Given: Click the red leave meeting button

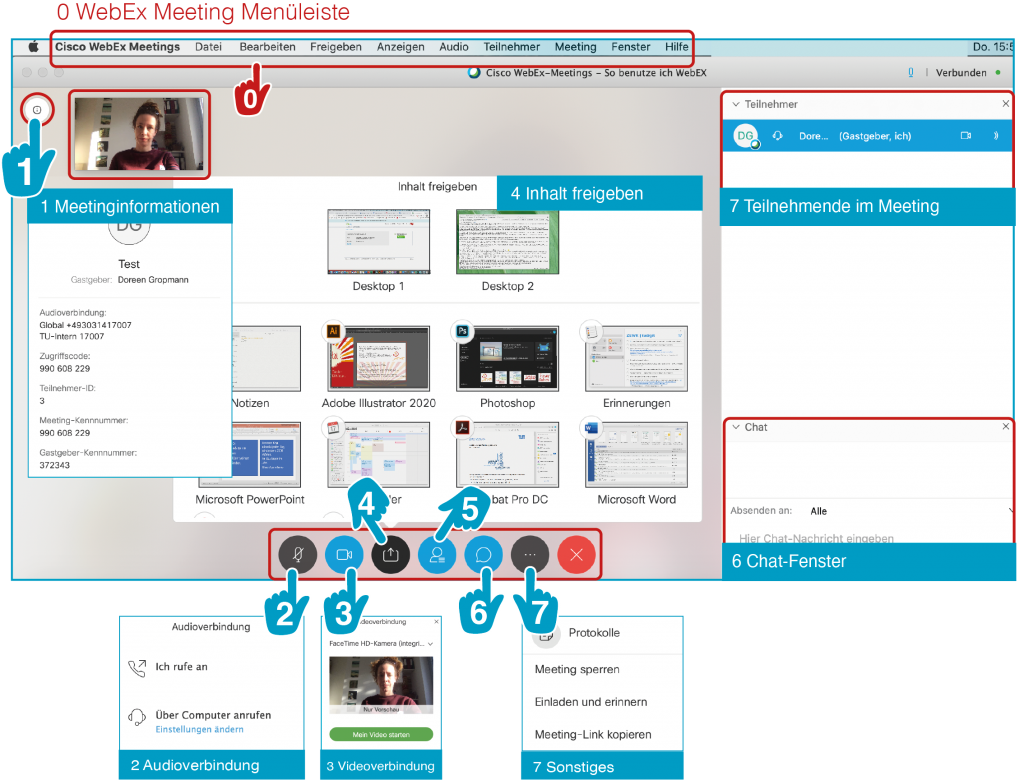Looking at the screenshot, I should (x=576, y=555).
